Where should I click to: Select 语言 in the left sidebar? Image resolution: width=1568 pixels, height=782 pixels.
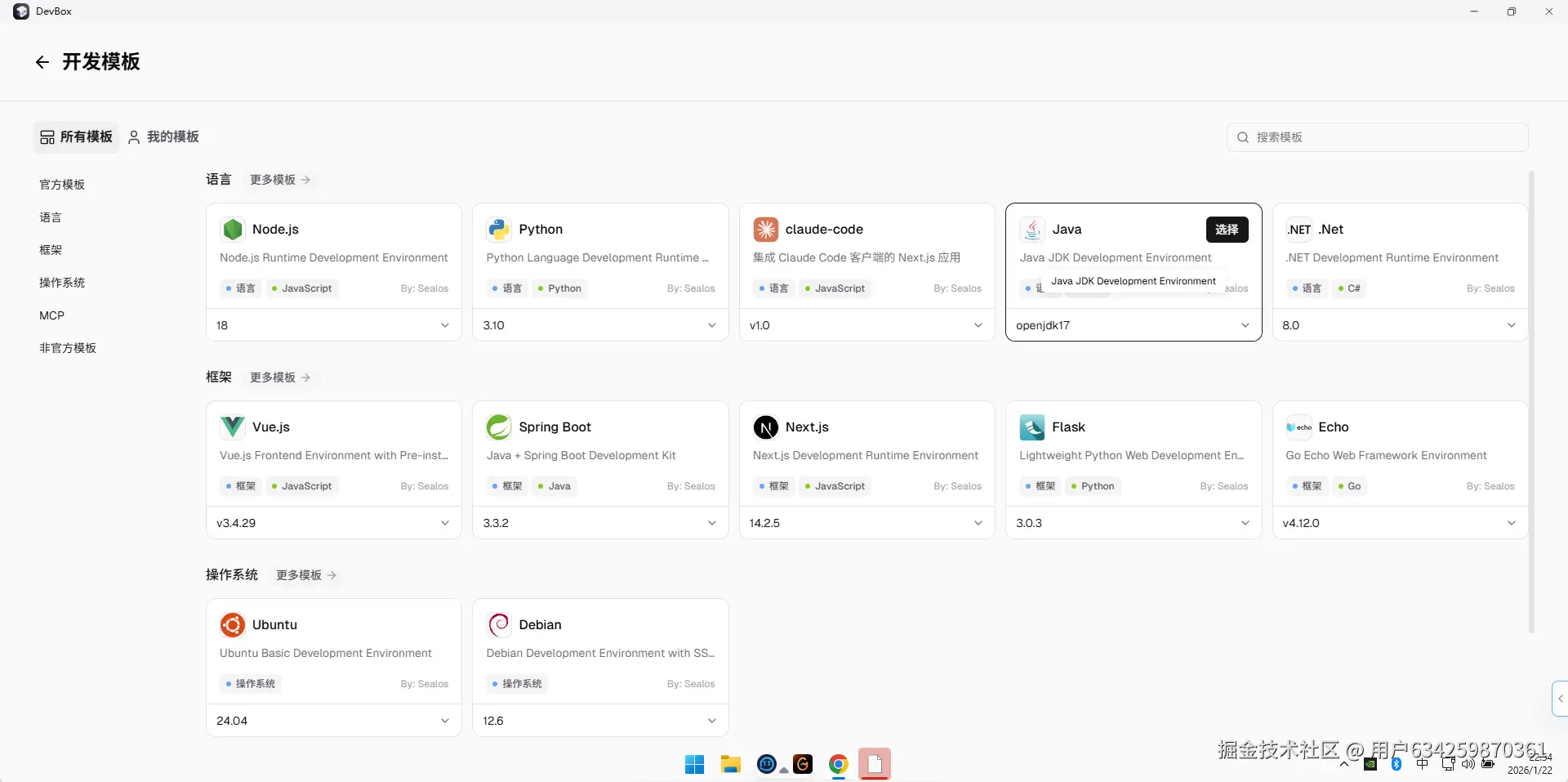(51, 217)
